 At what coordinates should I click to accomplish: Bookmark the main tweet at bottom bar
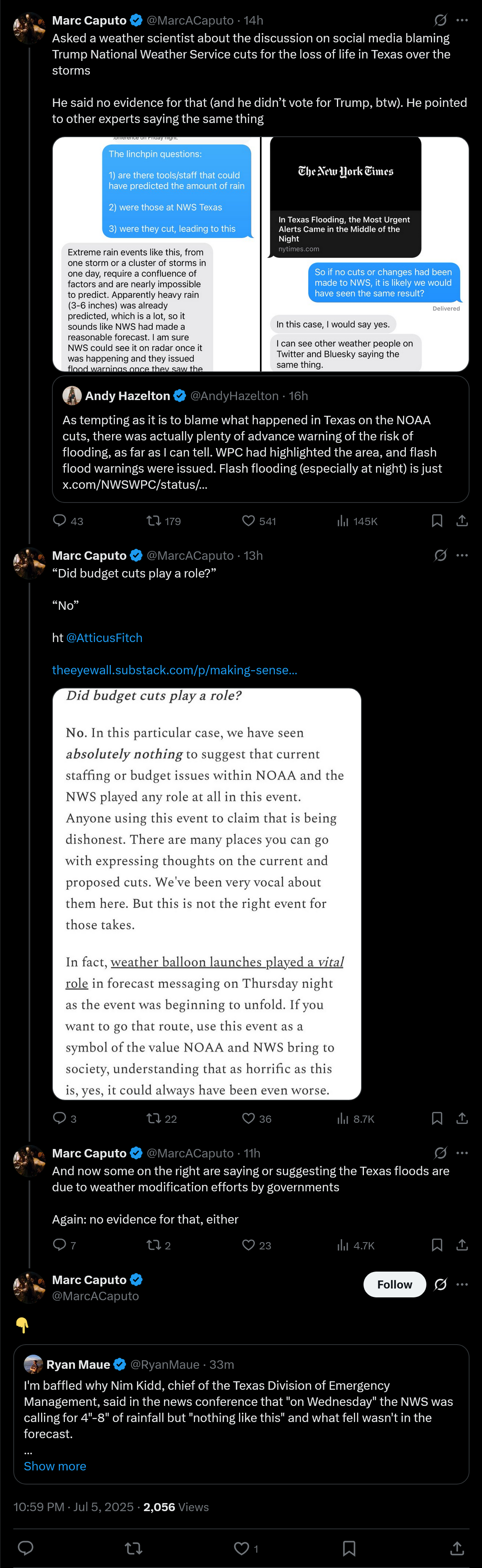coord(349,1548)
